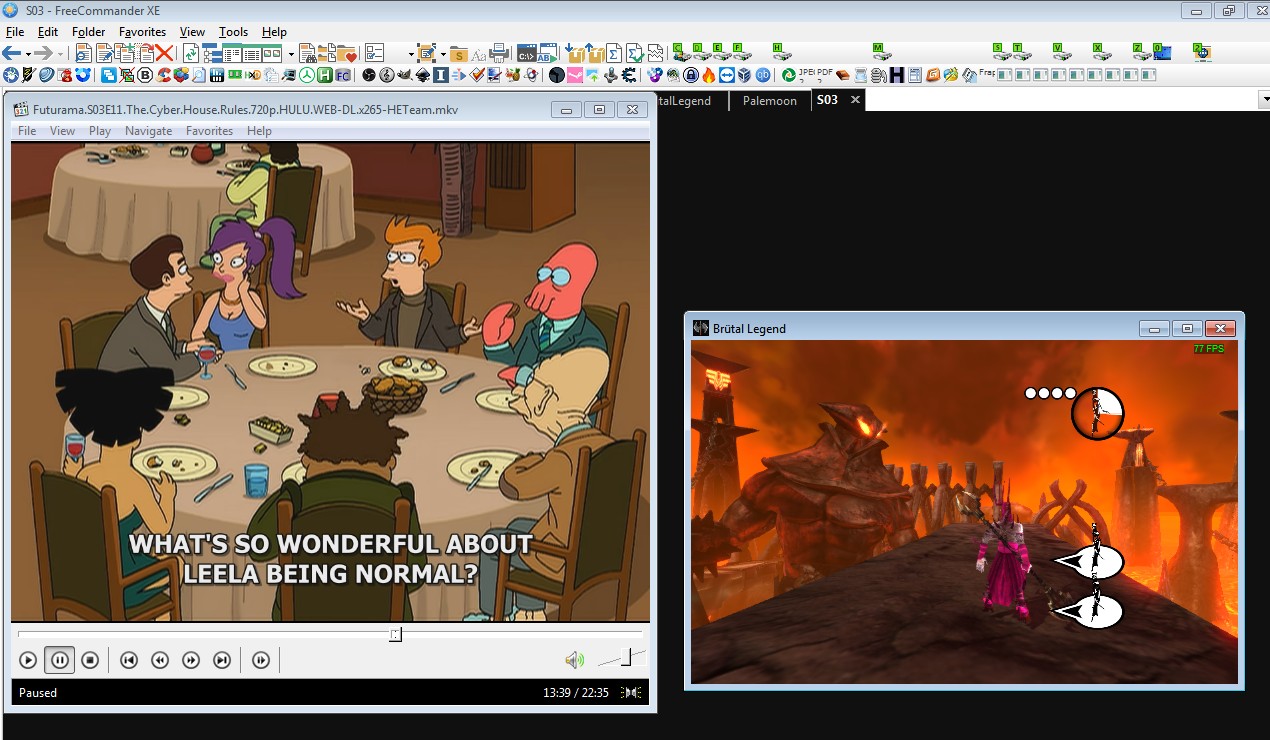Open the media player View menu

[x=62, y=131]
